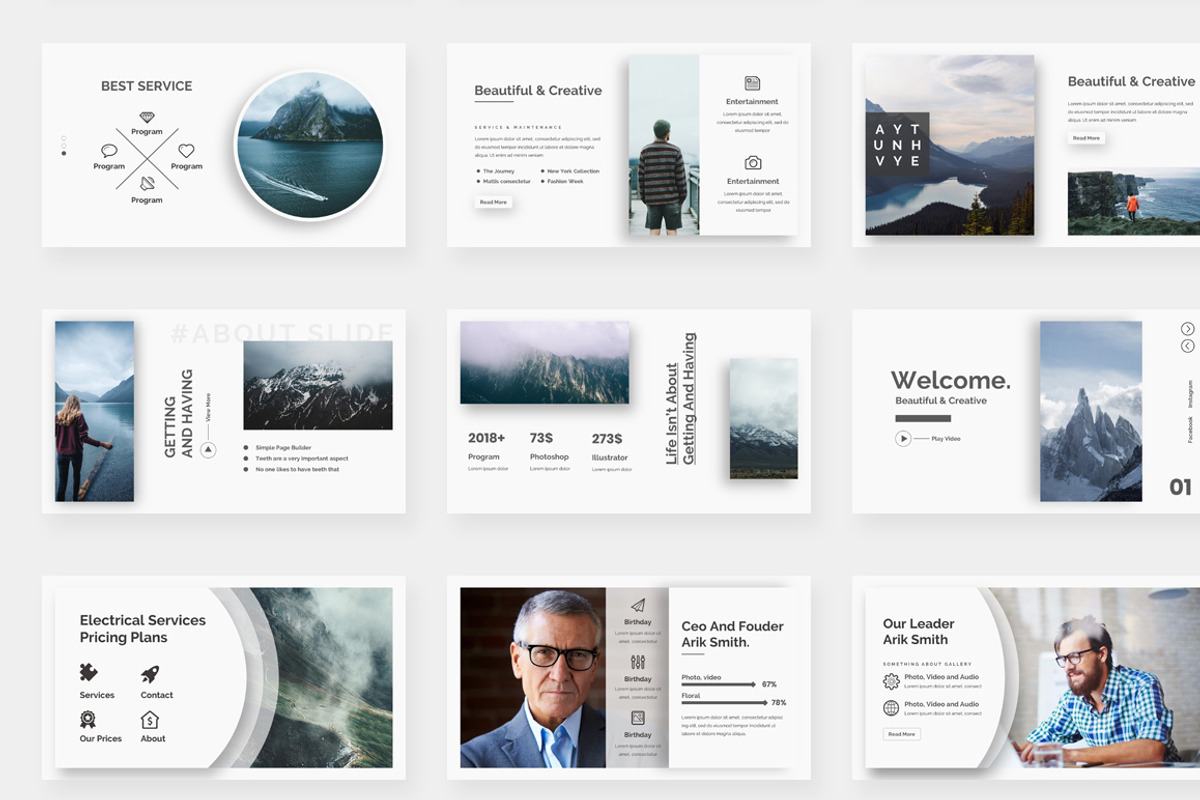Click the speaker Program icon

[x=147, y=184]
